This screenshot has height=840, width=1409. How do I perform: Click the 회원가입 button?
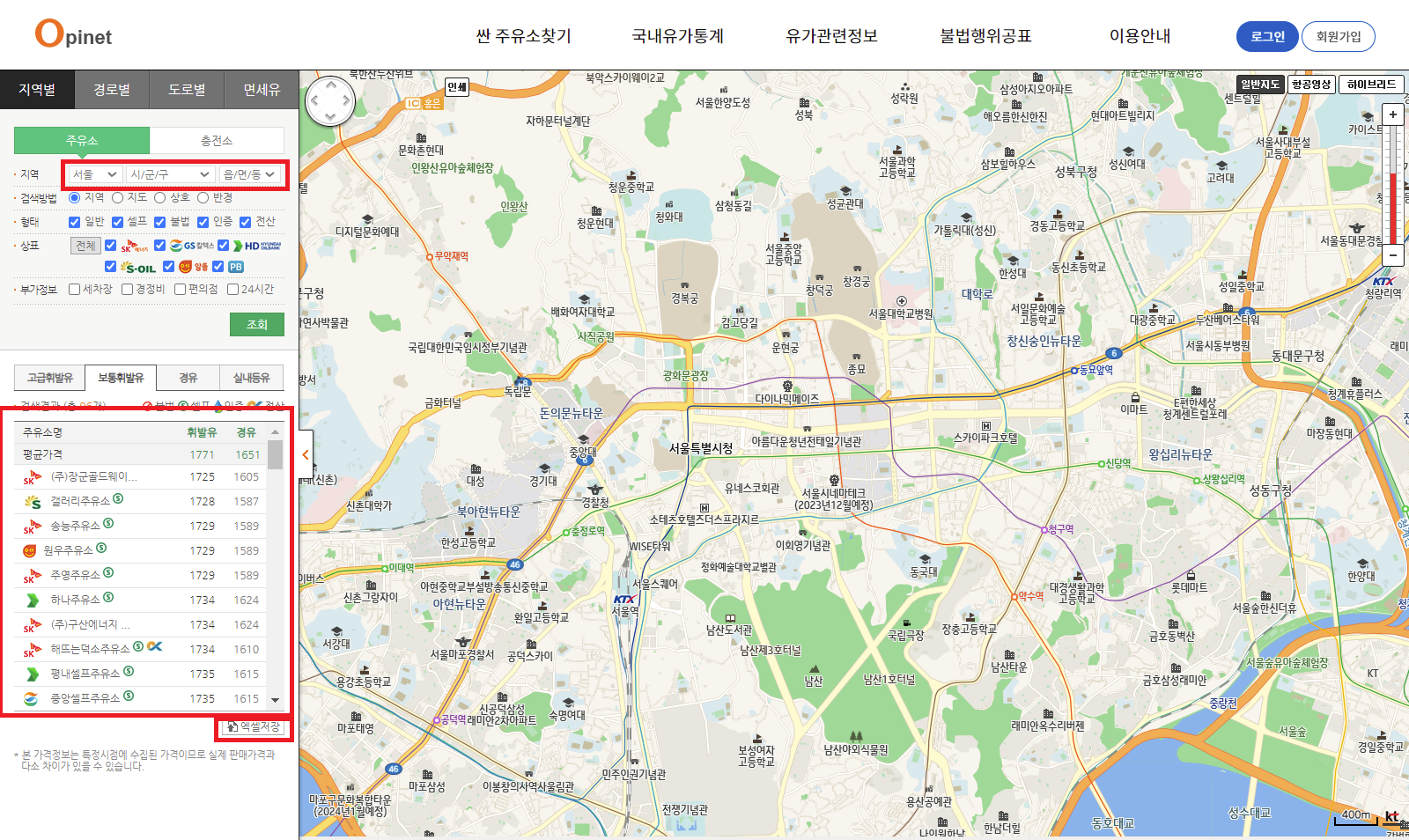pos(1339,36)
